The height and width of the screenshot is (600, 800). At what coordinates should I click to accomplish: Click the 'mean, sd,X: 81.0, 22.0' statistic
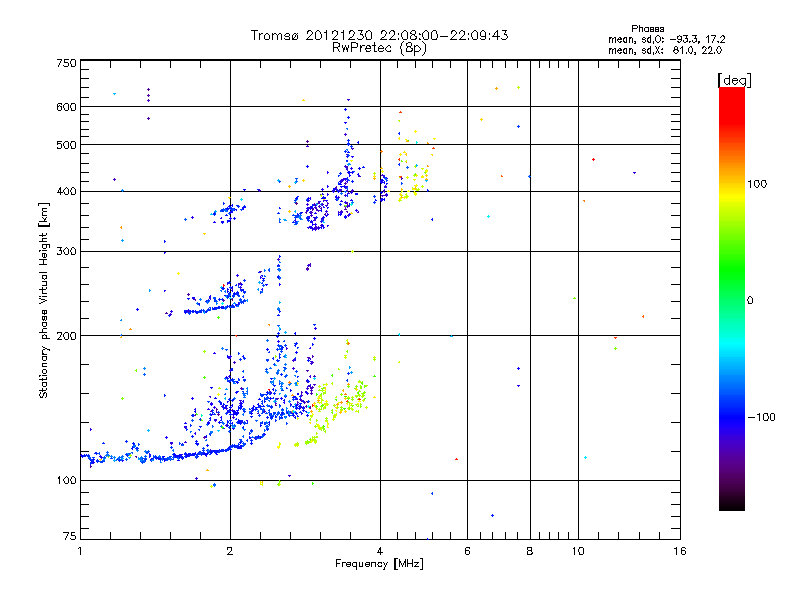(x=665, y=50)
